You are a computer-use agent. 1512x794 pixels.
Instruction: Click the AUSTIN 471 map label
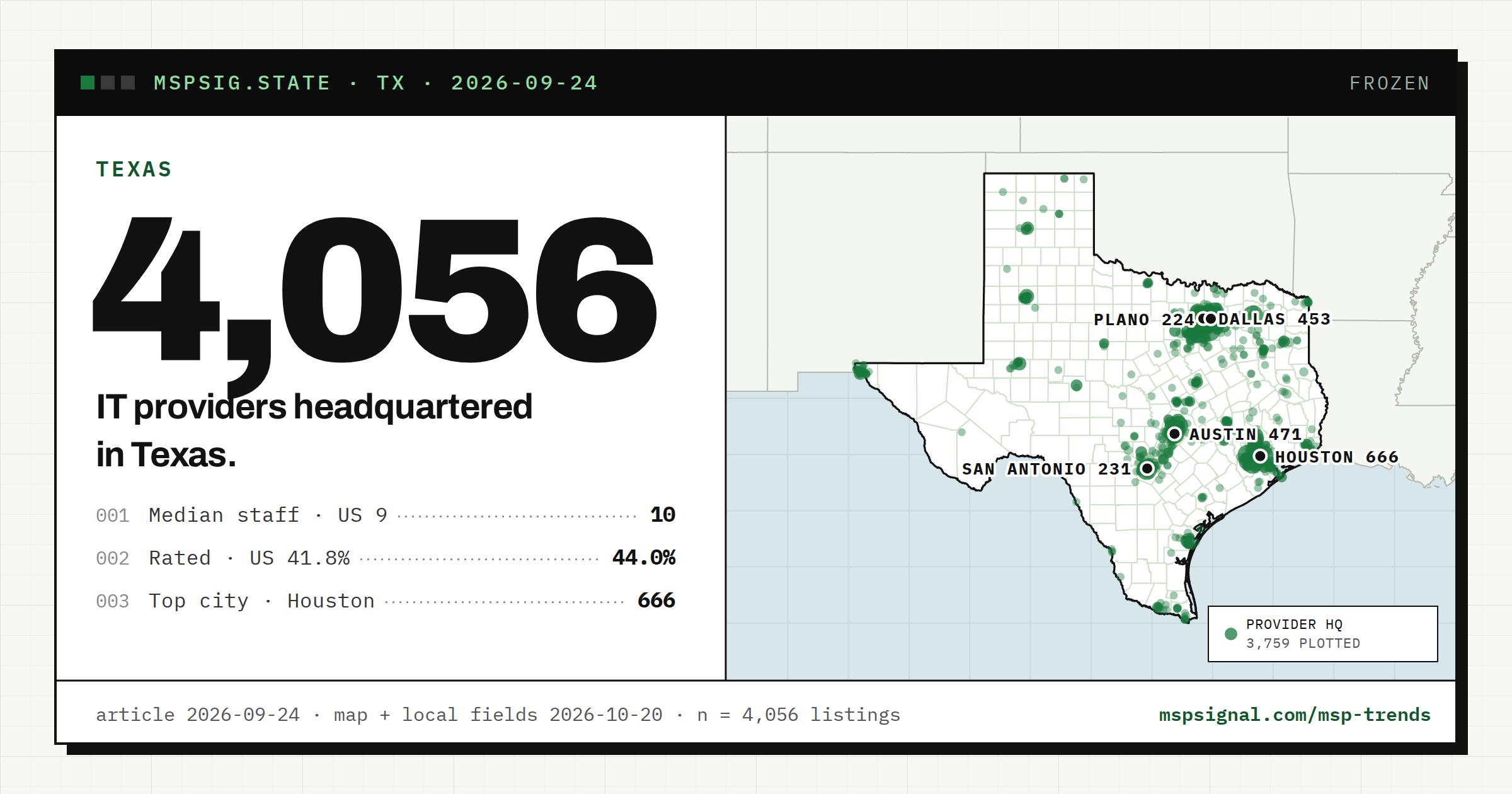tap(1245, 434)
